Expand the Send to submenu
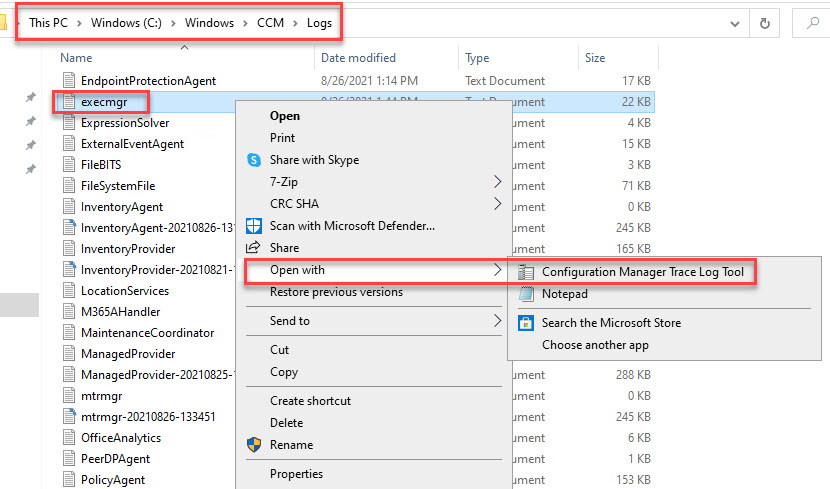830x489 pixels. (498, 321)
